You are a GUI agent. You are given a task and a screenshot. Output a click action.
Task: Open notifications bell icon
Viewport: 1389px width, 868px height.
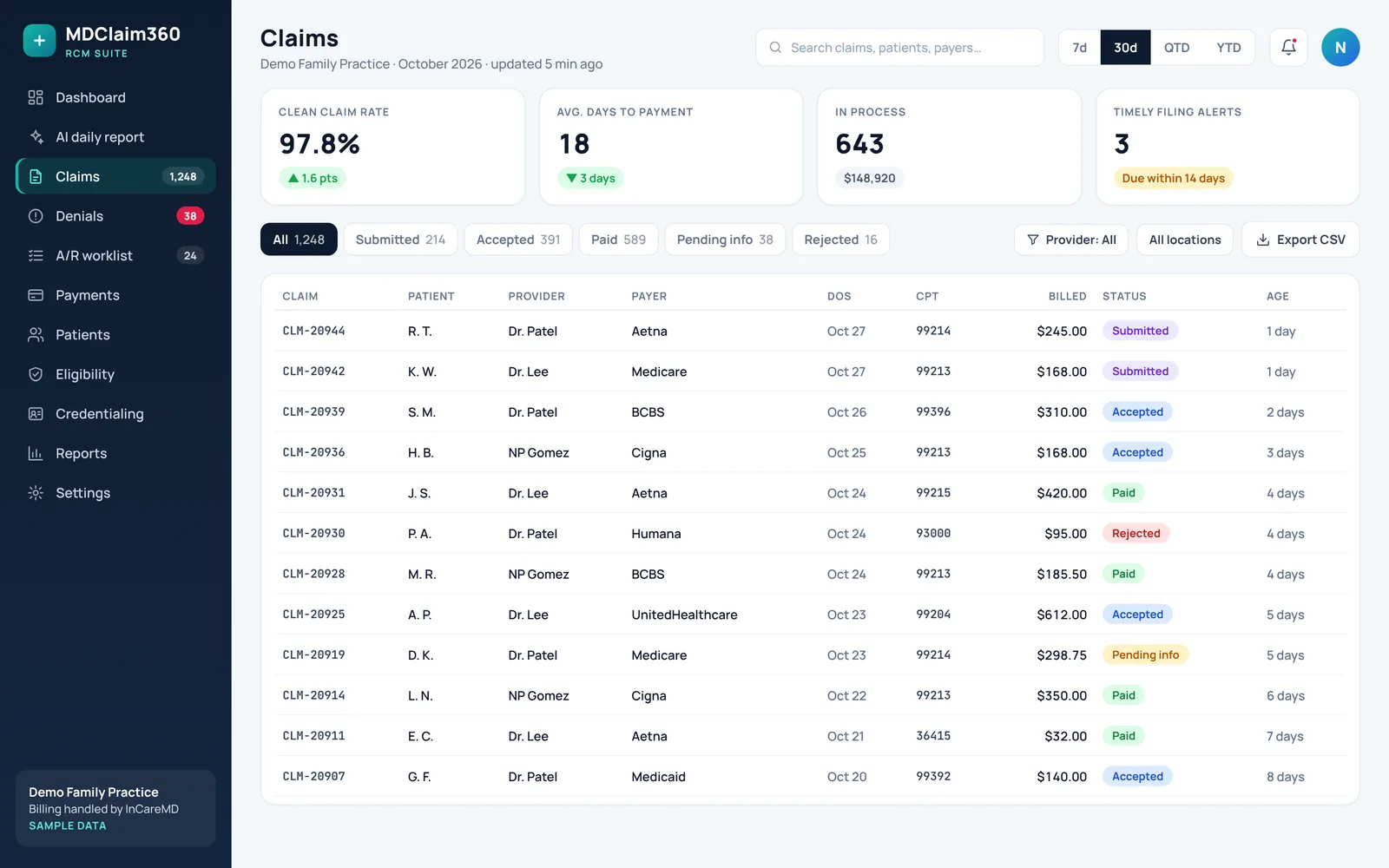pos(1288,48)
